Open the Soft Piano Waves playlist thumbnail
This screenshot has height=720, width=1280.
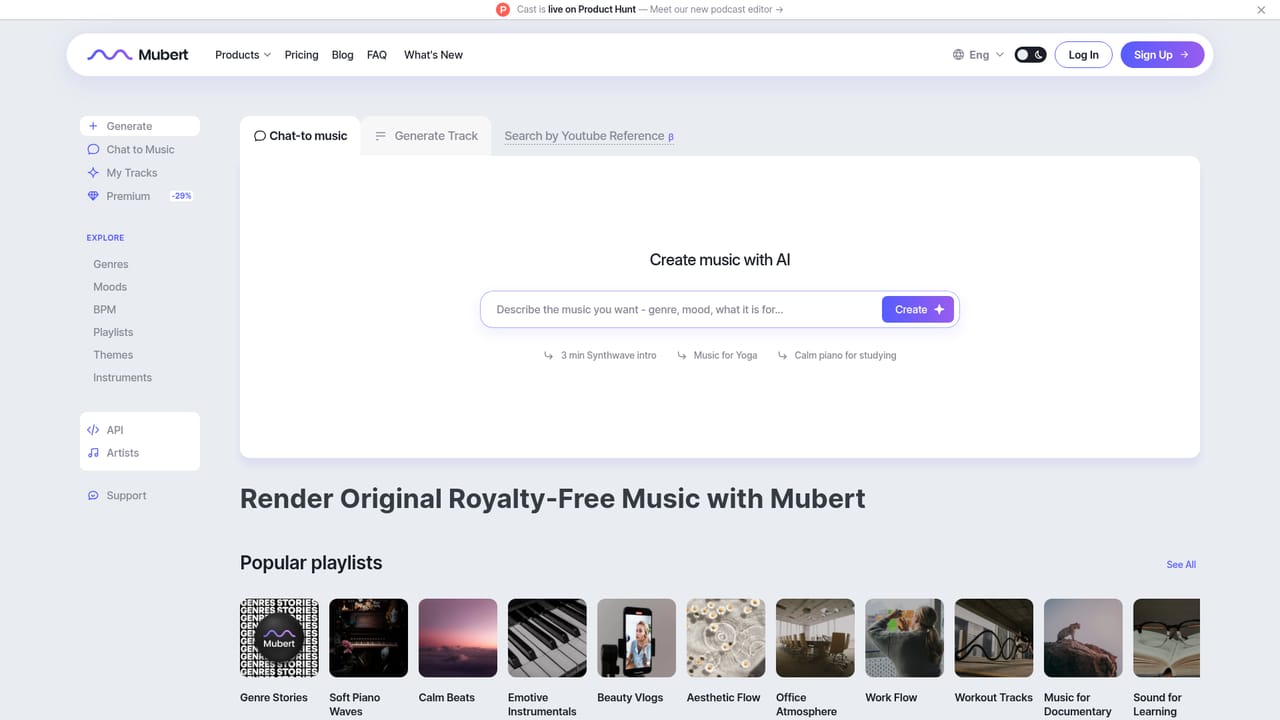368,638
